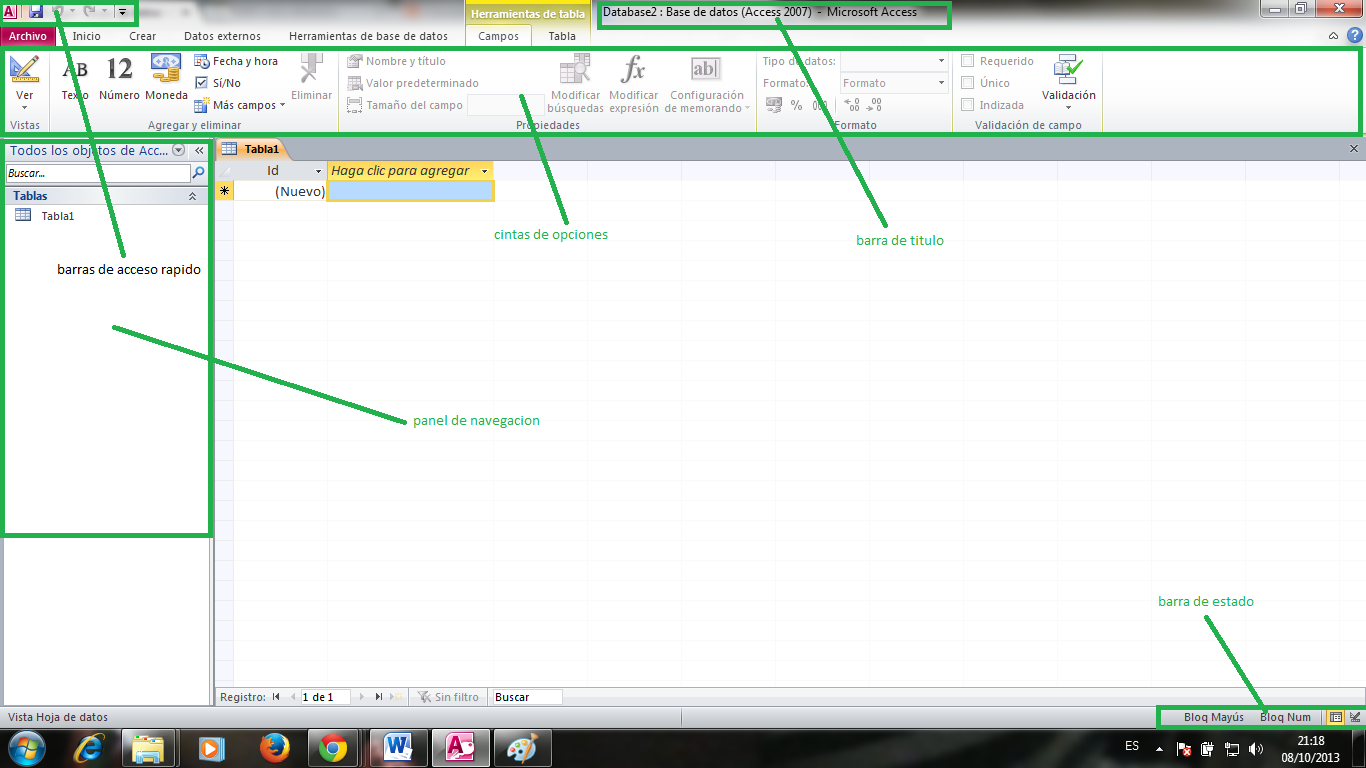Image resolution: width=1366 pixels, height=768 pixels.
Task: Open the Tipo de datos combo box
Action: (x=894, y=61)
